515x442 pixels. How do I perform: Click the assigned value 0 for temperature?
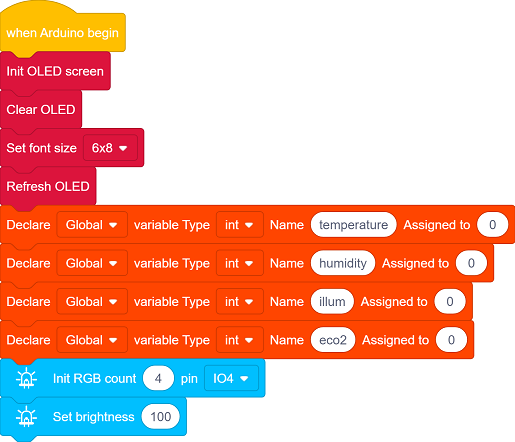pos(492,225)
